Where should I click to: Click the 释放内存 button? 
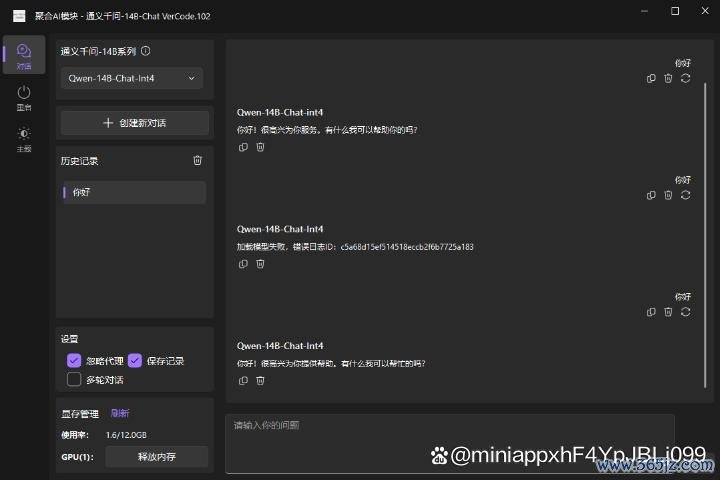pos(157,457)
